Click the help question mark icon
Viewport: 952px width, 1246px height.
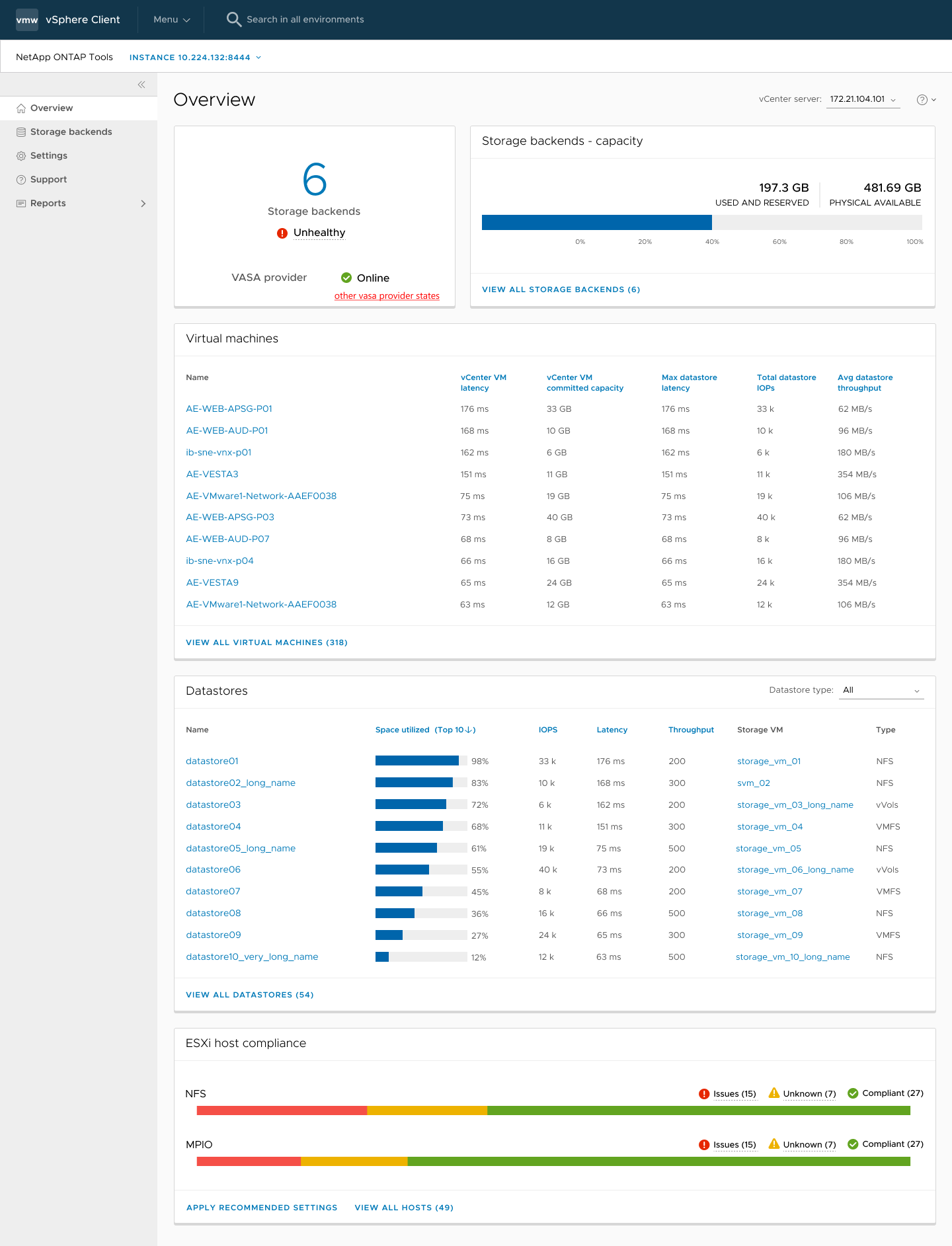tap(922, 100)
